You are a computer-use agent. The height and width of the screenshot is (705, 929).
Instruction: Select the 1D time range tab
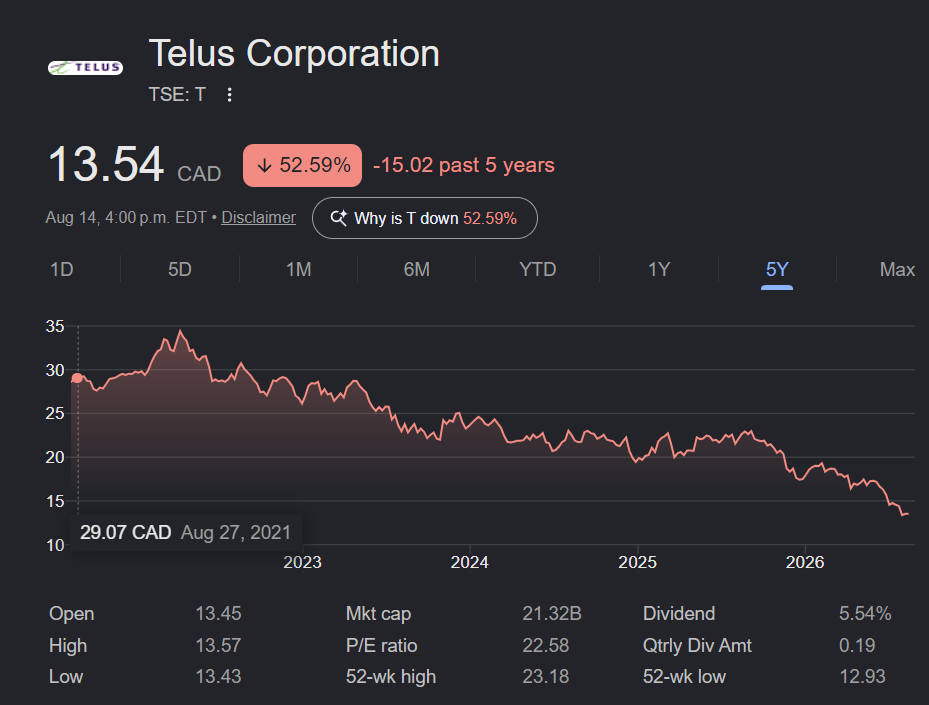(x=62, y=270)
